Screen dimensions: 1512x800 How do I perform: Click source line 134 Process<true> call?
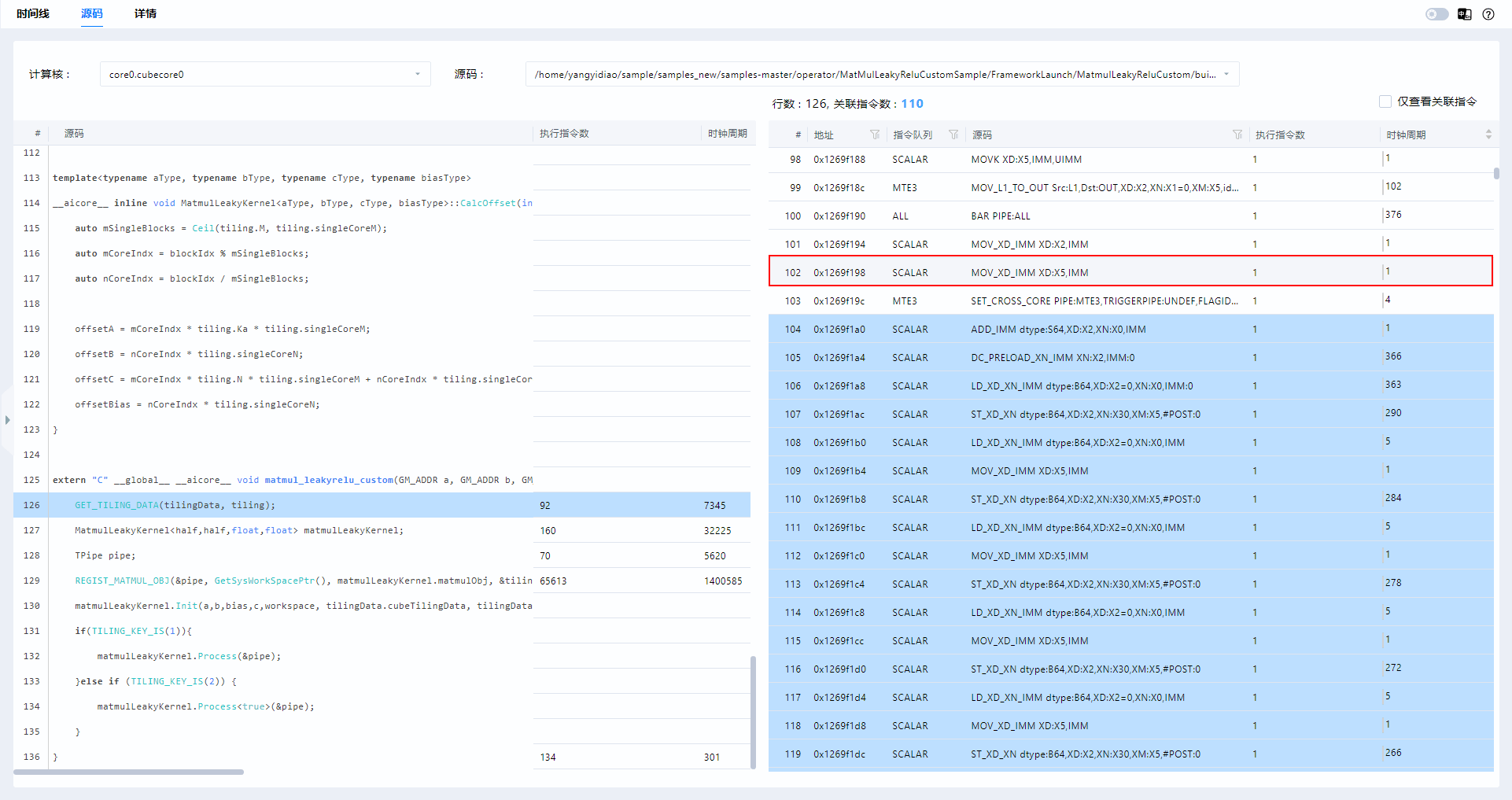coord(382,706)
